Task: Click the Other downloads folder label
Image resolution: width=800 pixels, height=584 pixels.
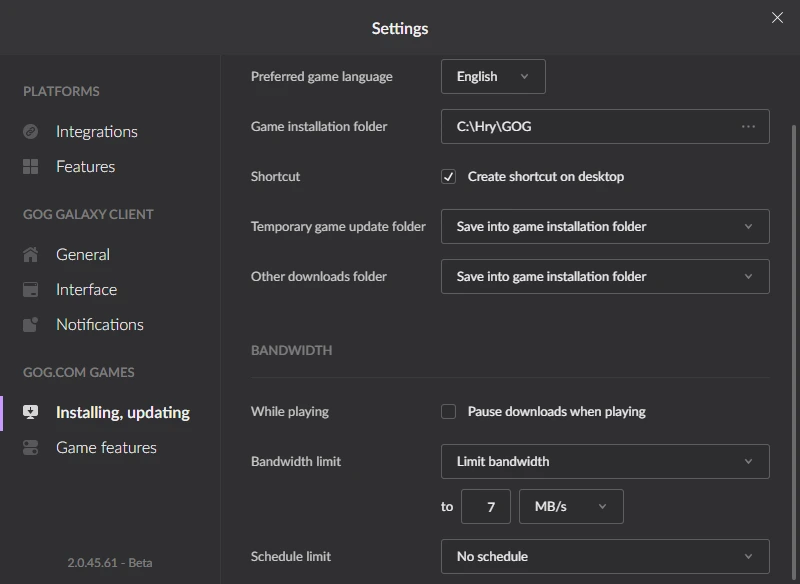Action: click(318, 276)
